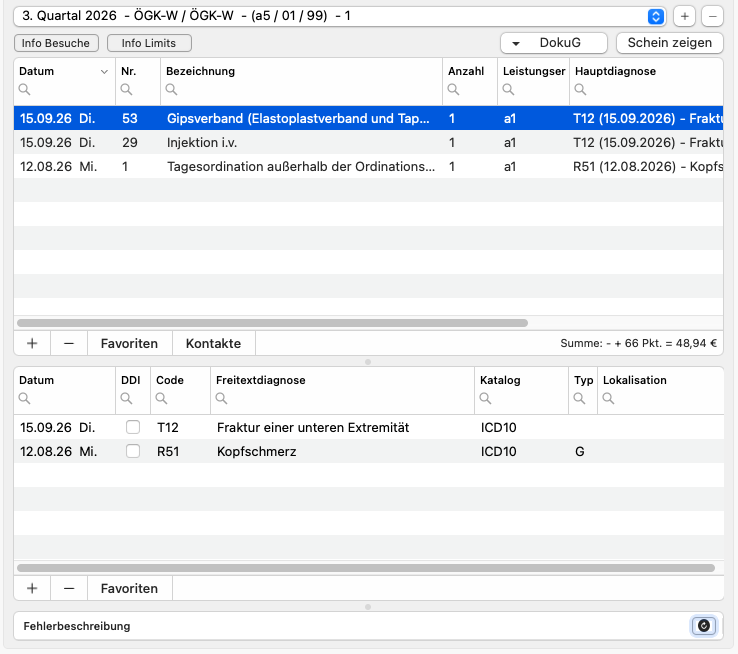The width and height of the screenshot is (738, 654).
Task: Click the search icon under the Freitextdiagnose column
Action: 221,399
